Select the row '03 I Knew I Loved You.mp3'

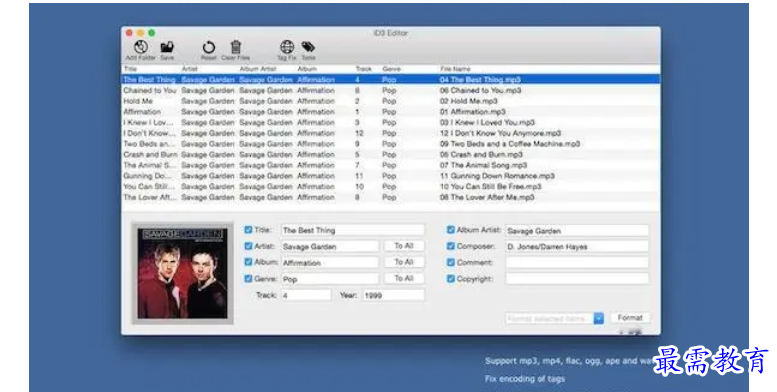(390, 122)
